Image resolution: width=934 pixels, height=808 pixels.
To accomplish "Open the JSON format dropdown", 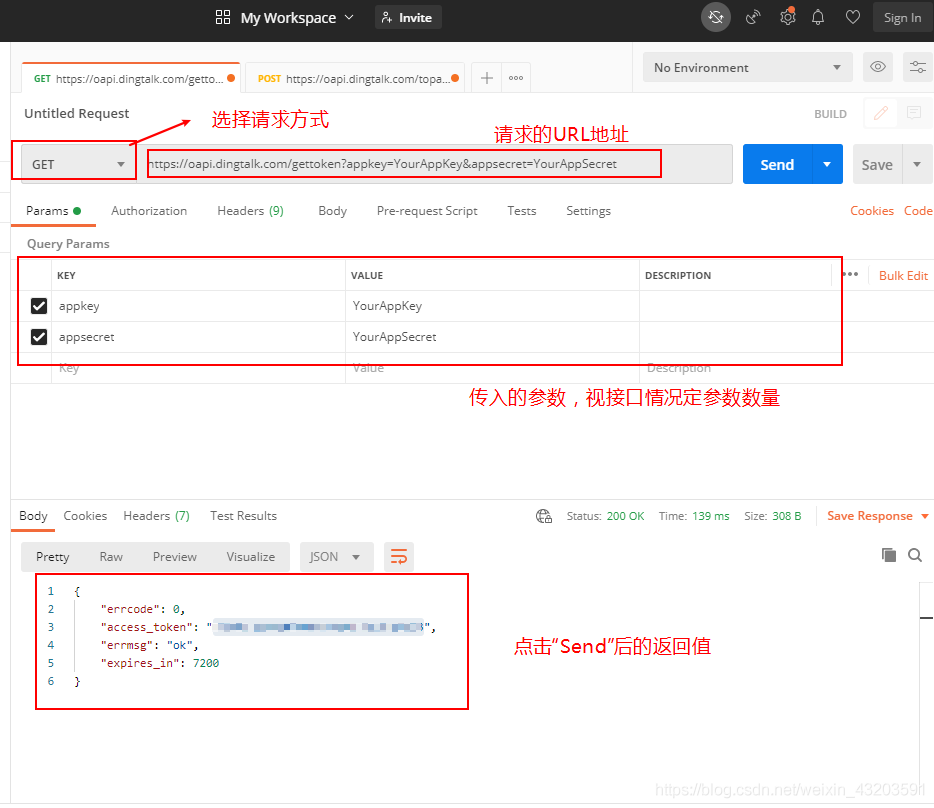I will 336,557.
